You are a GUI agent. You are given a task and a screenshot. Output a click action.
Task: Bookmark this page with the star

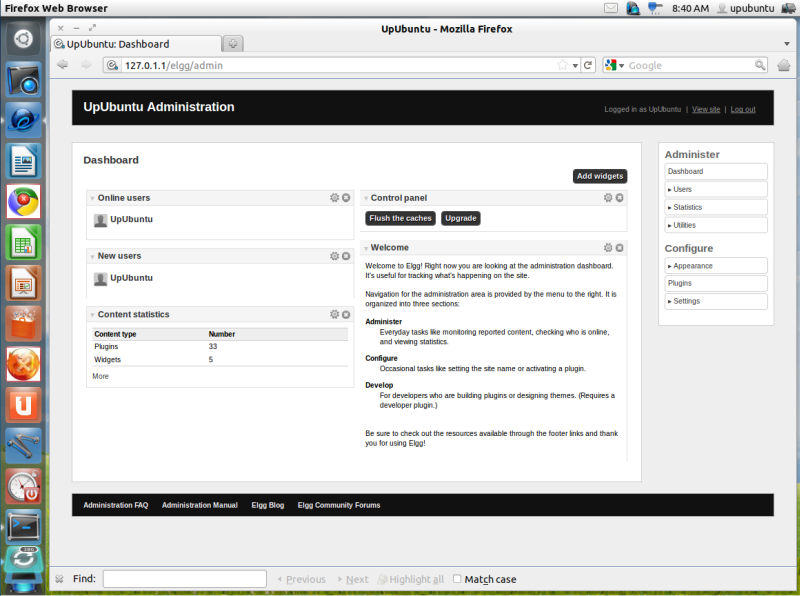coord(562,65)
